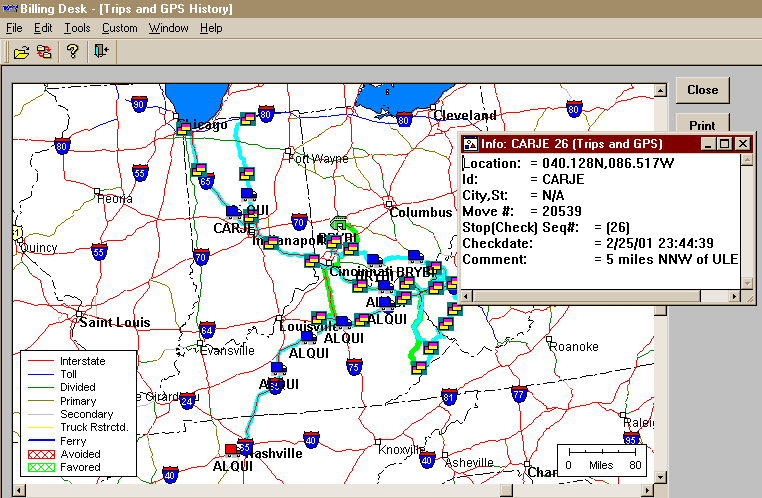Click map vertical scrollbar down arrow
762x498 pixels.
pyautogui.click(x=660, y=477)
